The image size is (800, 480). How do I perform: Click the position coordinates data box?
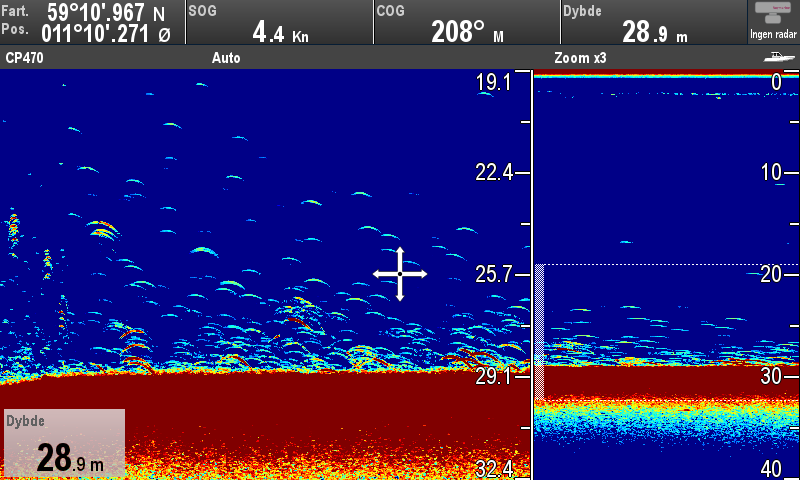[92, 22]
